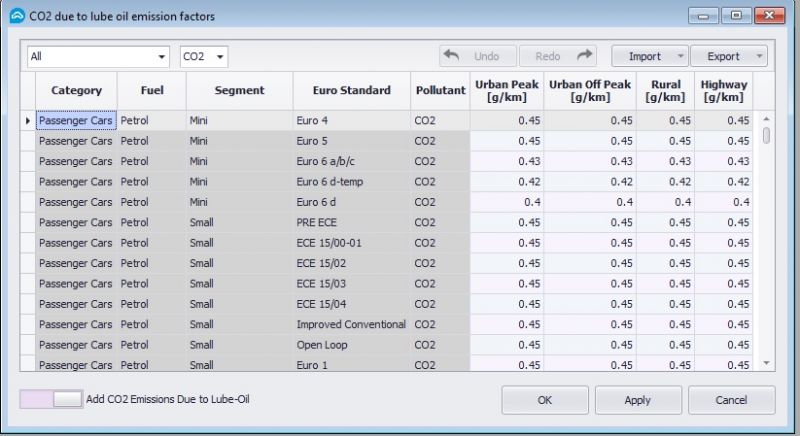
Task: Click the Redo button
Action: tap(557, 56)
